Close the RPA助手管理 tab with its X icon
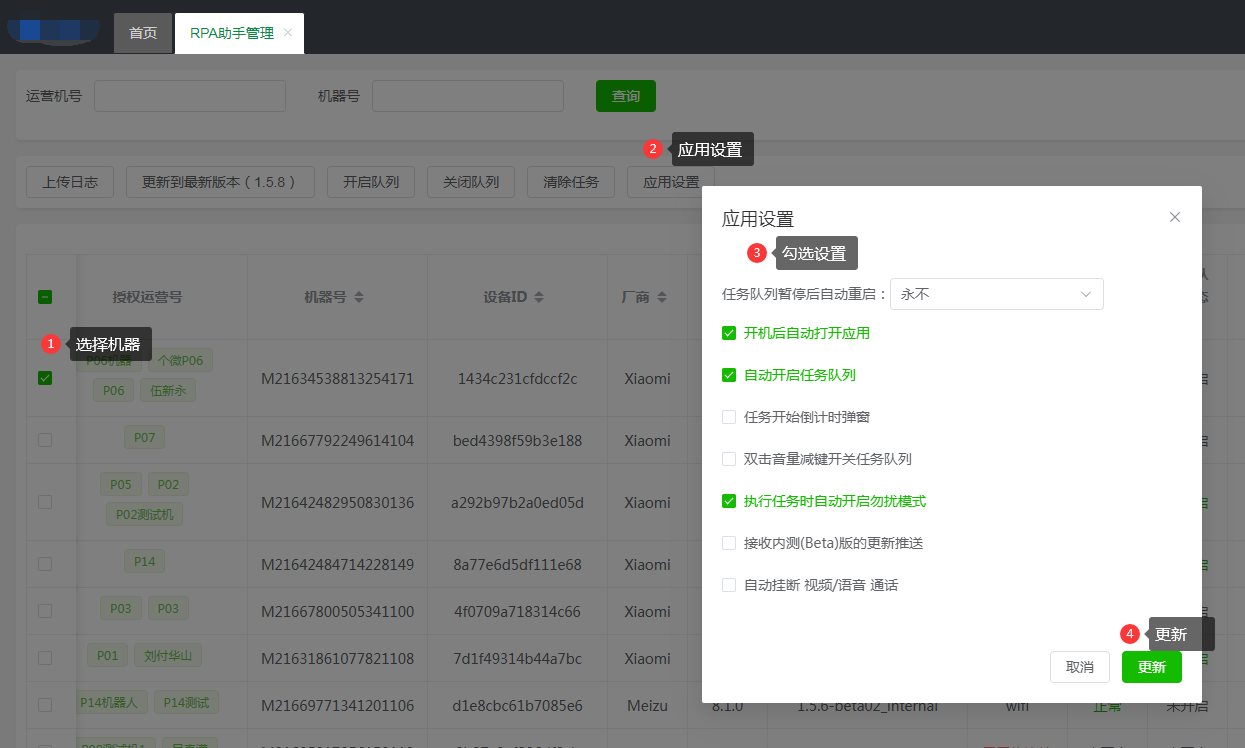 coord(288,33)
